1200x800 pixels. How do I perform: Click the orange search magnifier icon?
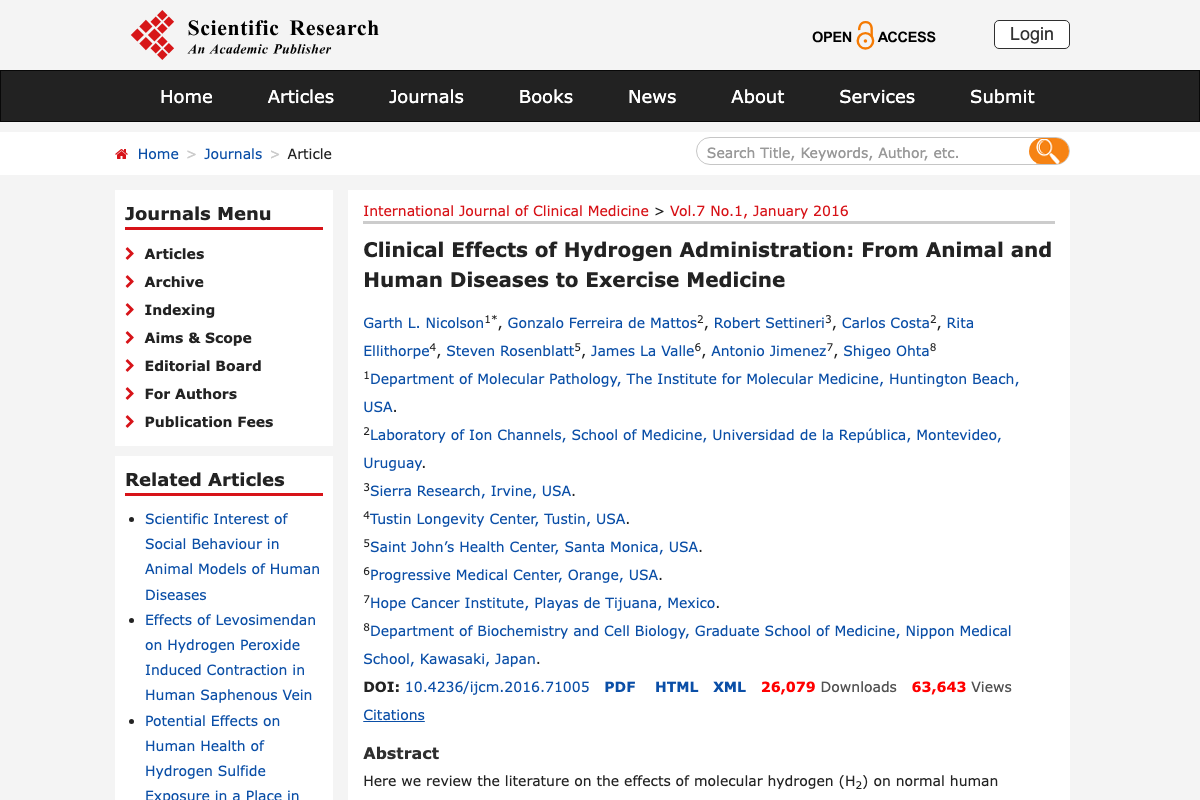(x=1048, y=151)
